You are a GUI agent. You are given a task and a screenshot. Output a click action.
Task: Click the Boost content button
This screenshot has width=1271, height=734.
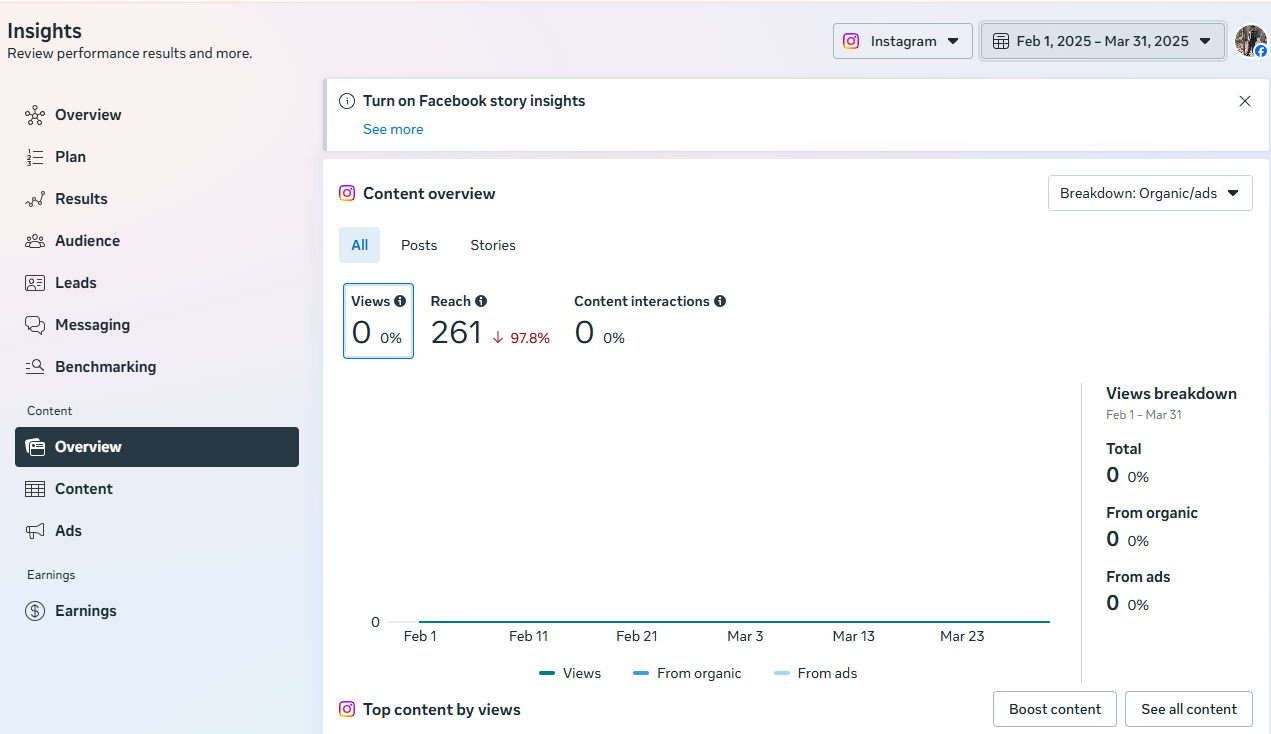pos(1054,709)
